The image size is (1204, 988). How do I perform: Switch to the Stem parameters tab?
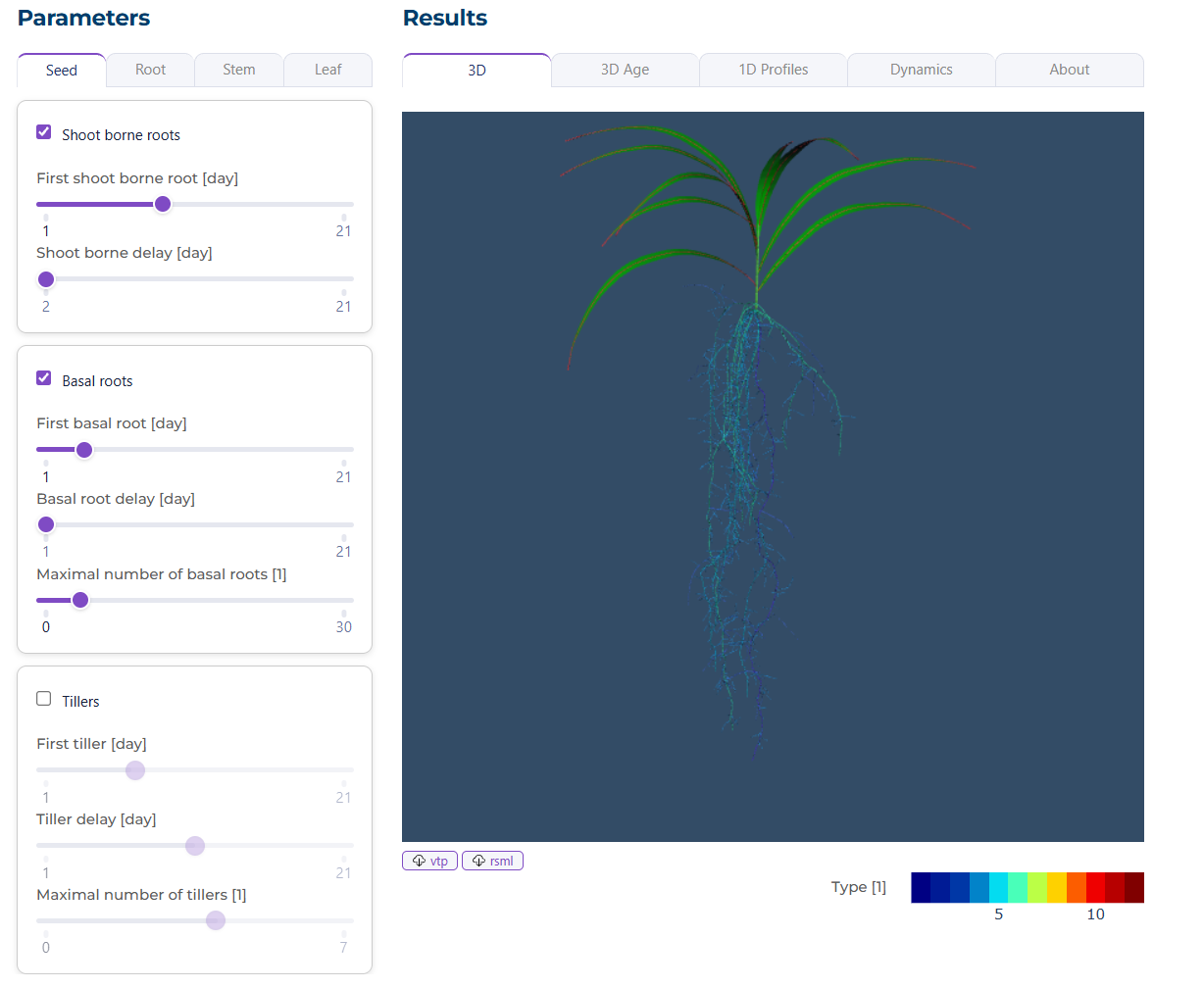pos(238,70)
